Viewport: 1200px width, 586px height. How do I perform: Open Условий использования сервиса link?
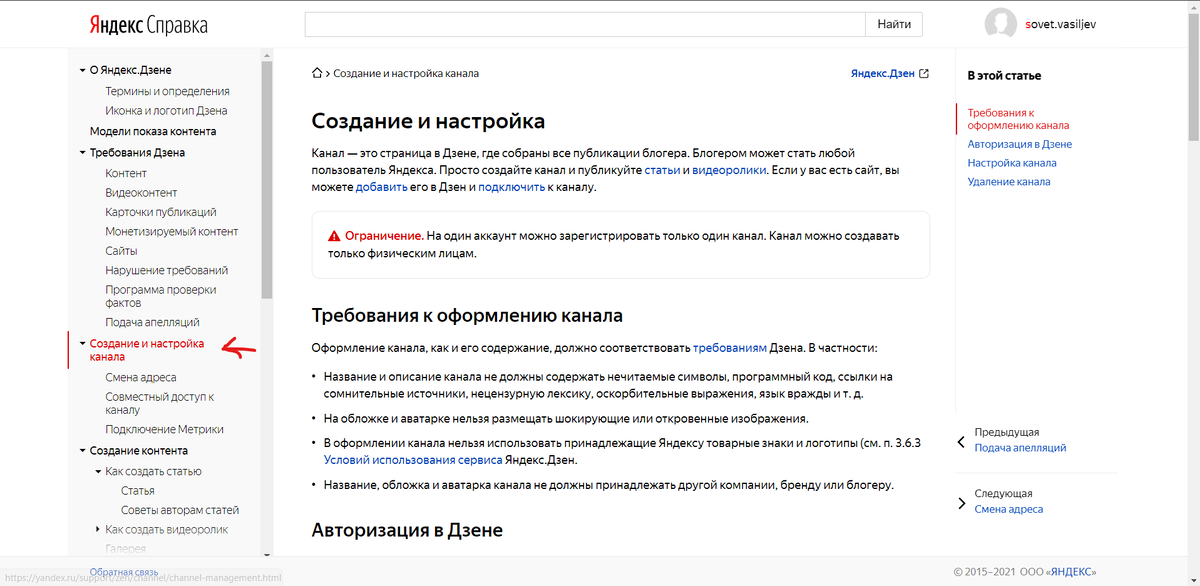point(413,460)
